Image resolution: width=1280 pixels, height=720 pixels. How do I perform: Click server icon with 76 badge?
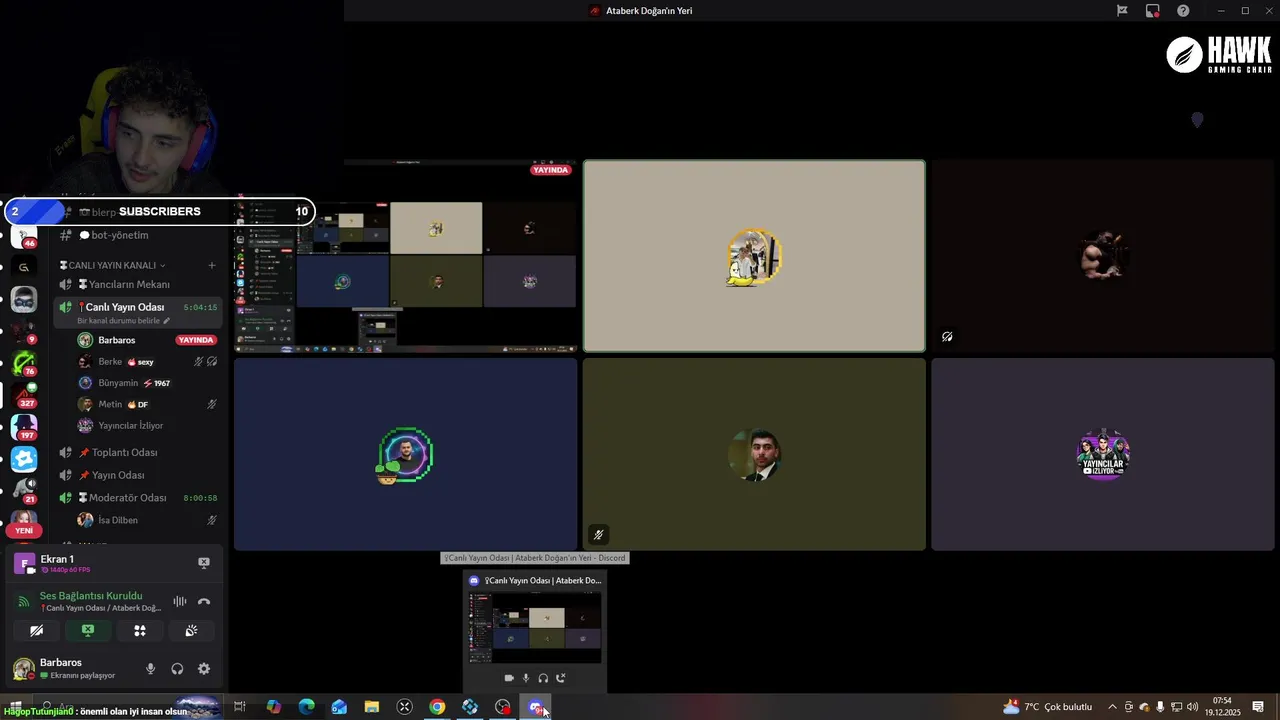[24, 364]
